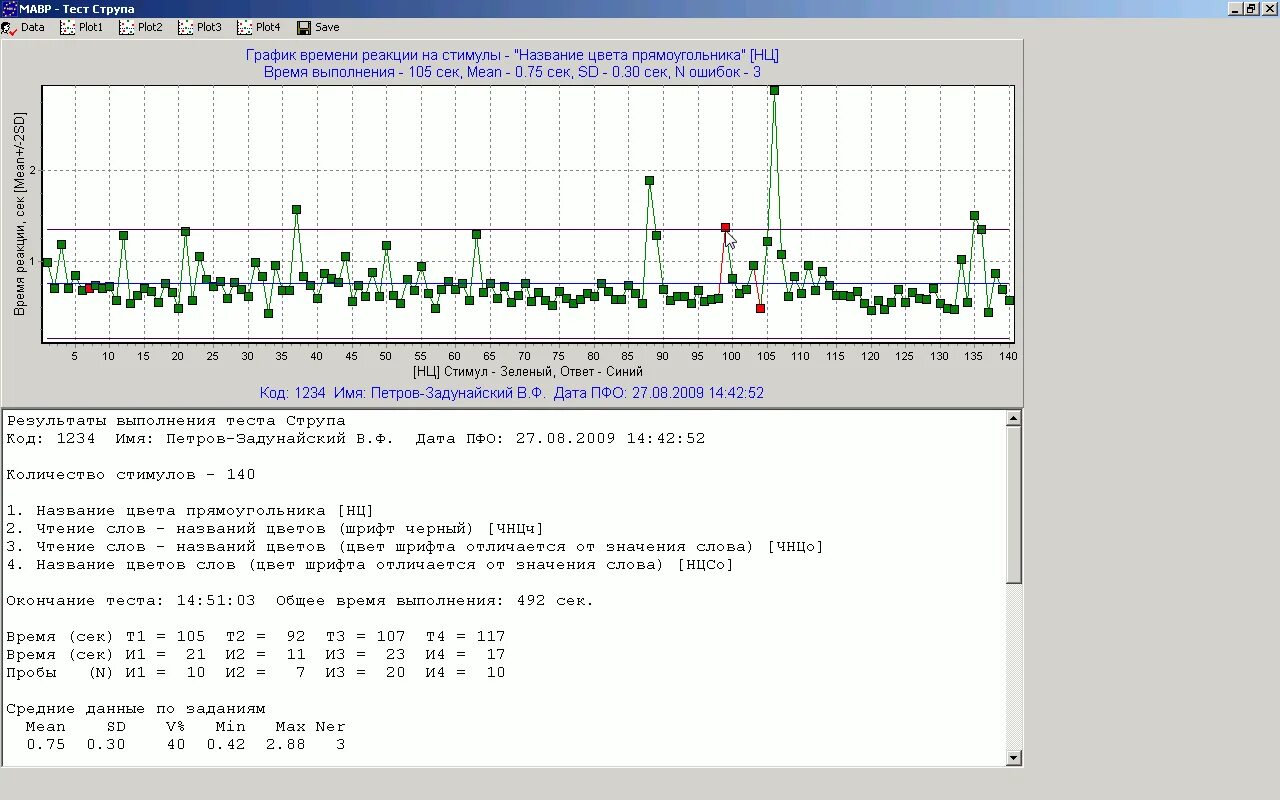Click the row 'Время (сек) Т1 = 105'
The width and height of the screenshot is (1280, 800).
coord(256,637)
